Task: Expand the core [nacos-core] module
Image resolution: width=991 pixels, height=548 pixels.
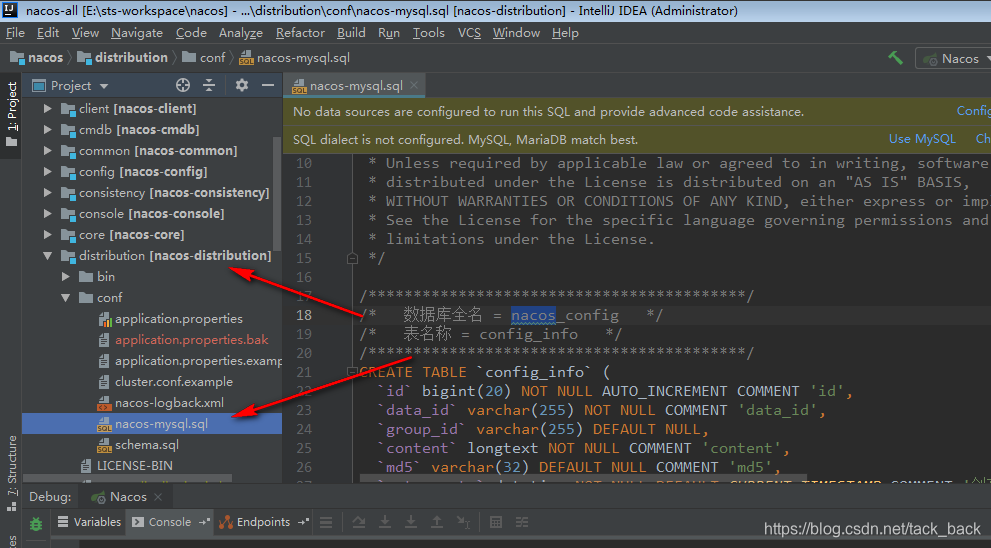Action: point(47,234)
